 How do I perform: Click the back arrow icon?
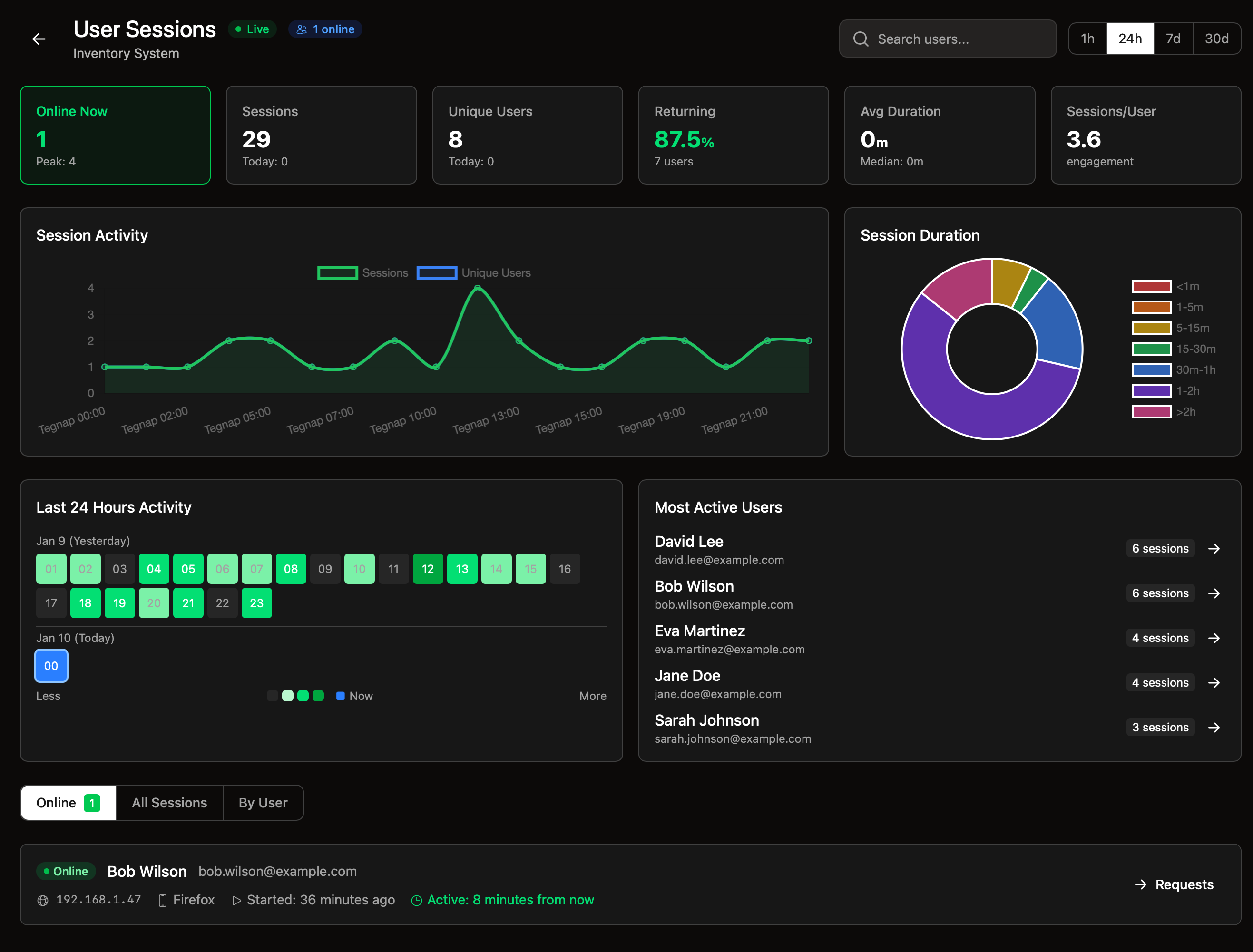coord(39,39)
